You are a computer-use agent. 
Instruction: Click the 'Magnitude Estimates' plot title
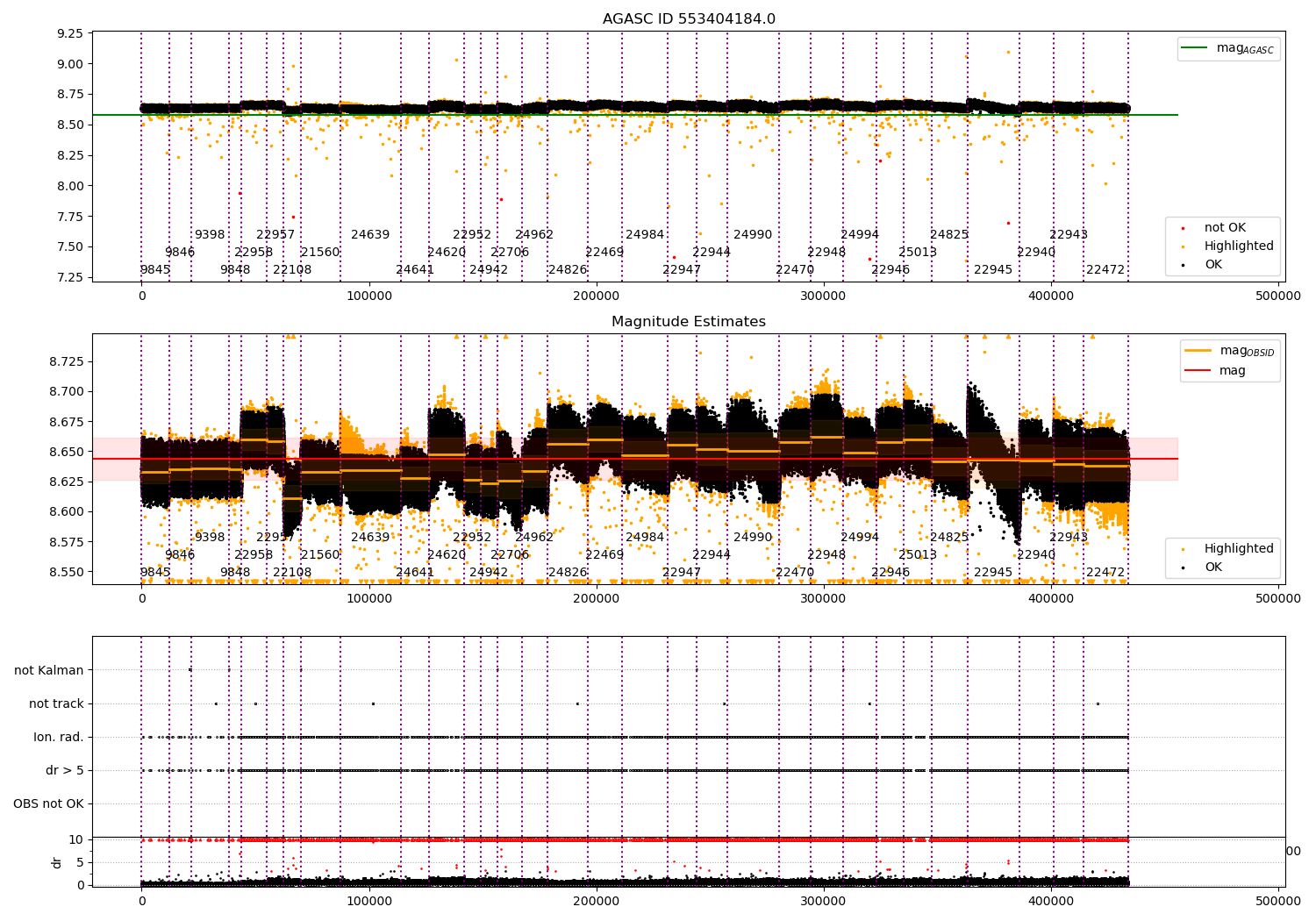coord(689,322)
